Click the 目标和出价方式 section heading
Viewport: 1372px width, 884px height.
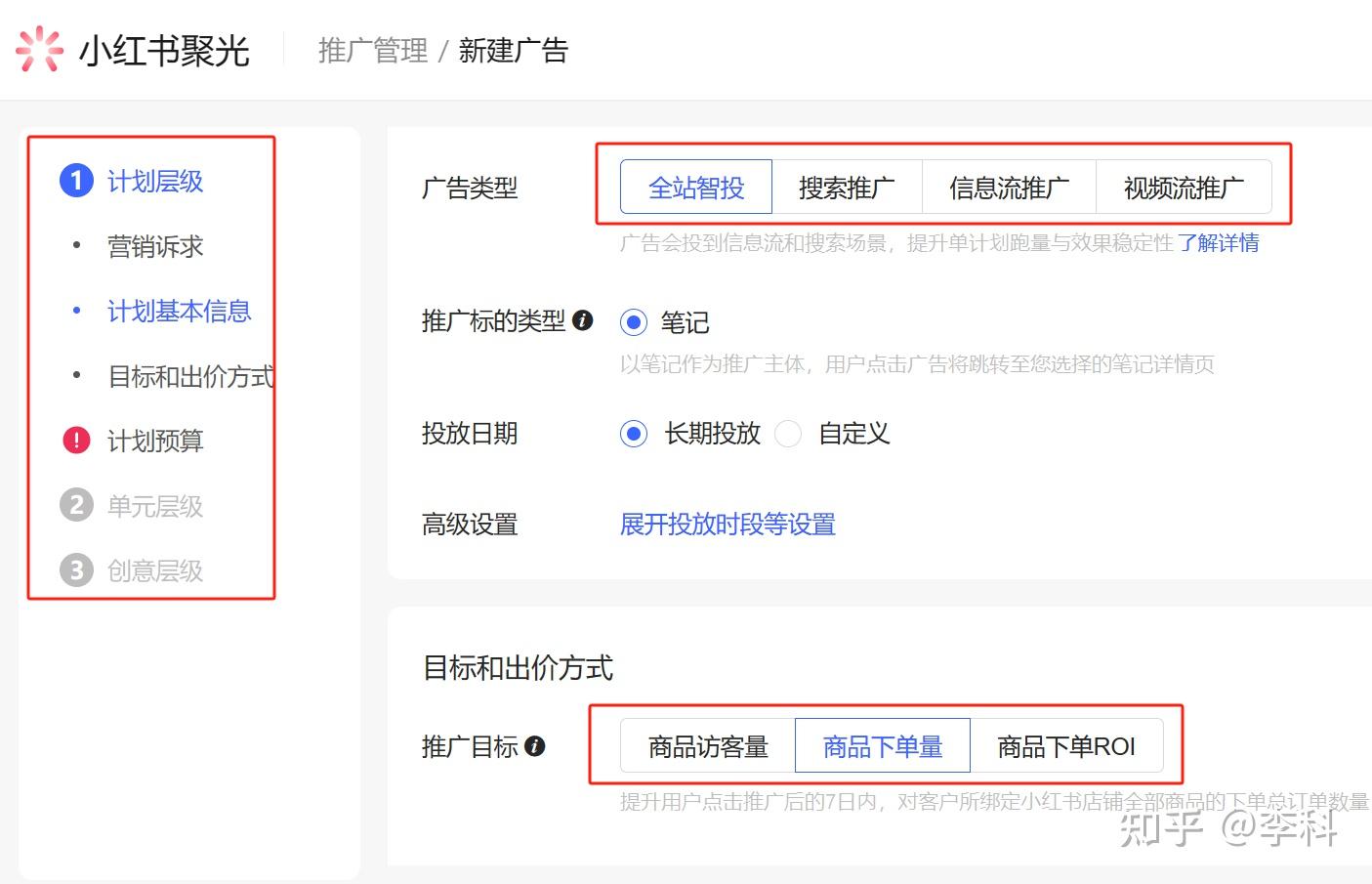(x=518, y=668)
